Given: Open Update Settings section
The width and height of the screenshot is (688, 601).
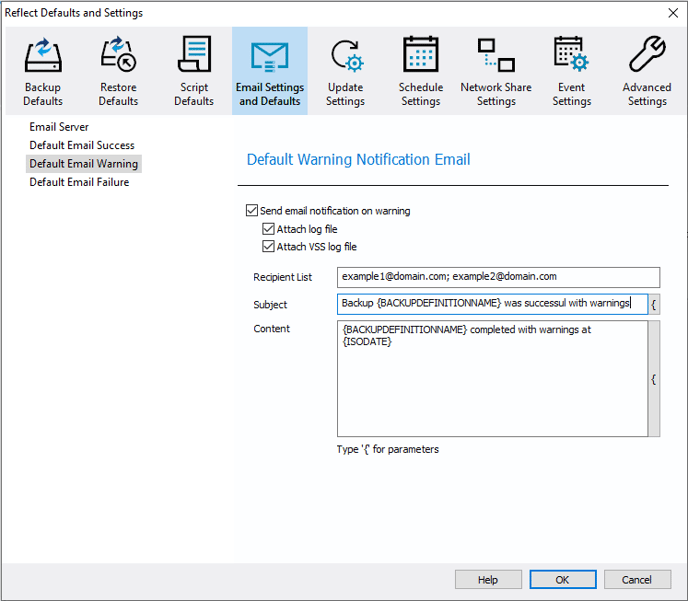Looking at the screenshot, I should click(x=345, y=71).
